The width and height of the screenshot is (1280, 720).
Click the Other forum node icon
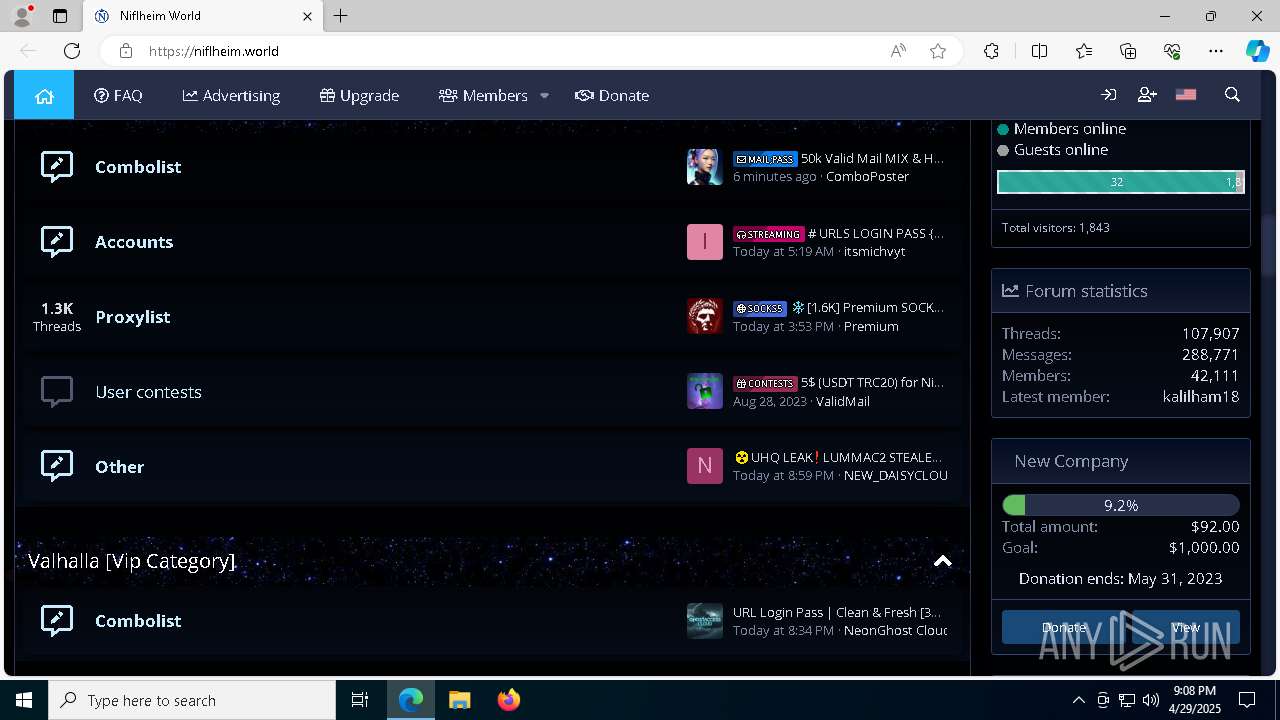[57, 466]
